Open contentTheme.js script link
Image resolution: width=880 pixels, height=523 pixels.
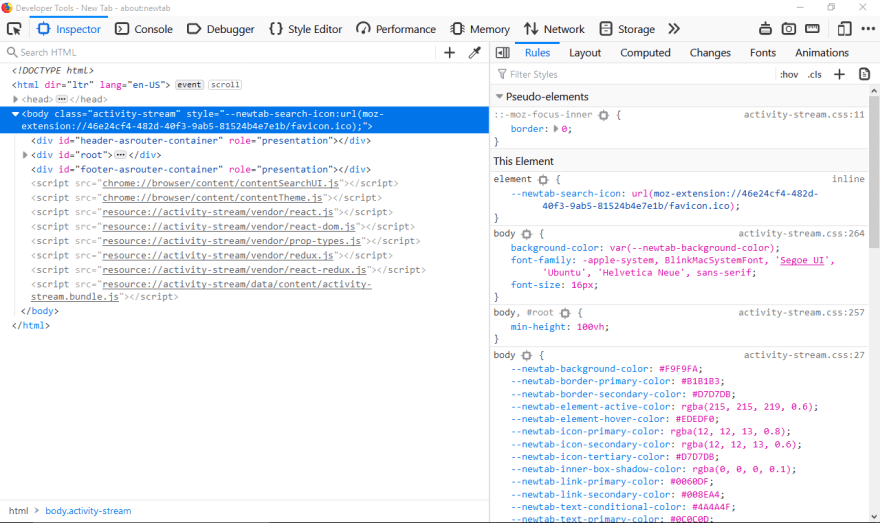pos(212,198)
